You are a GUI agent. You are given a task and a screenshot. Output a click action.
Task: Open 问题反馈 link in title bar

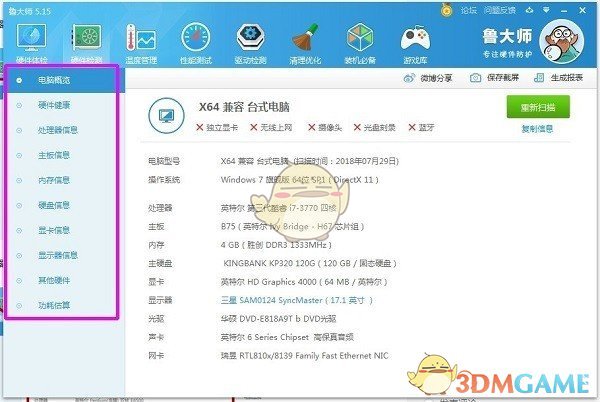pos(499,10)
